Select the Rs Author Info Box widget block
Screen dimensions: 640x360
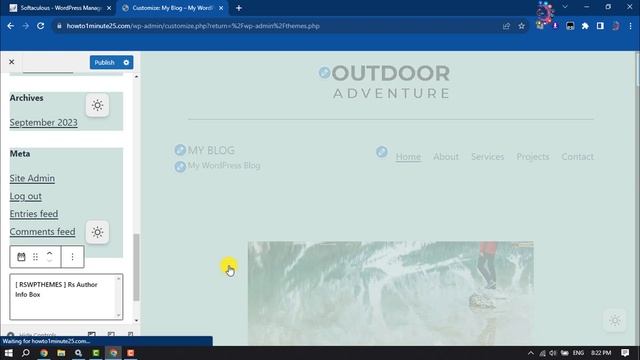66,297
